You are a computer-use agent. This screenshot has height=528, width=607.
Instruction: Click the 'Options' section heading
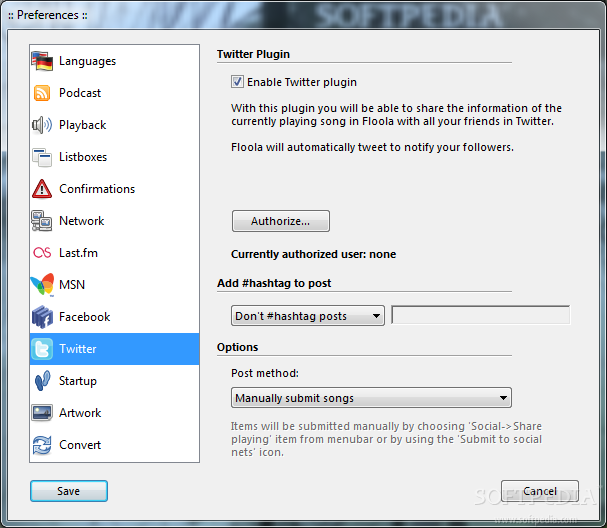237,347
